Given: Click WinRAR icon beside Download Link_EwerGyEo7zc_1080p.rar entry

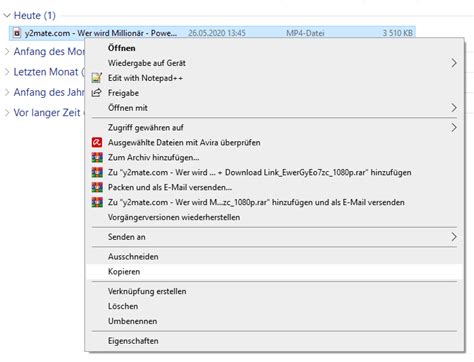Looking at the screenshot, I should pos(97,173).
